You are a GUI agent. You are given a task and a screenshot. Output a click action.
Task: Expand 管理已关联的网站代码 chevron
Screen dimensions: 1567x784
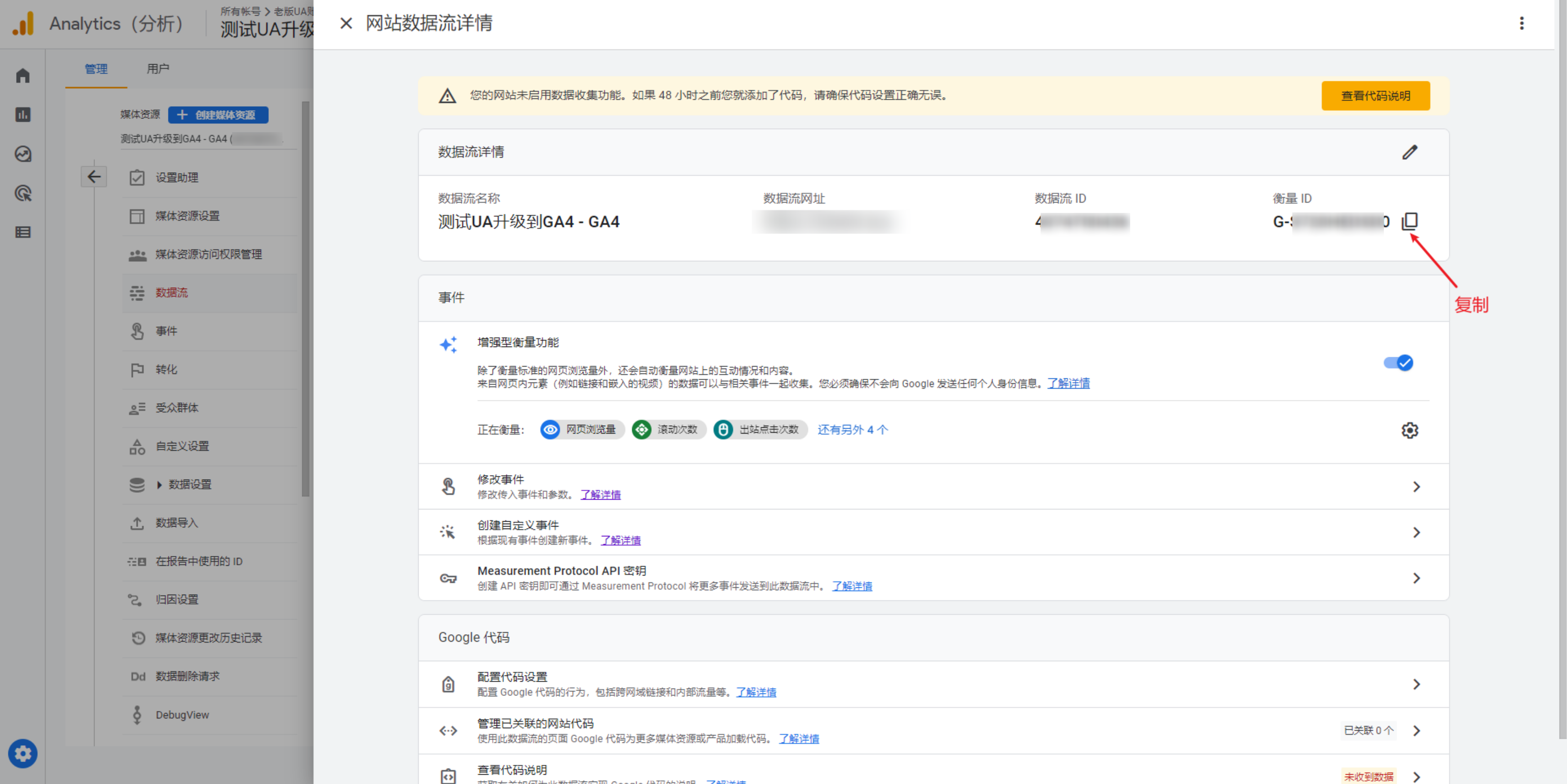pos(1416,731)
